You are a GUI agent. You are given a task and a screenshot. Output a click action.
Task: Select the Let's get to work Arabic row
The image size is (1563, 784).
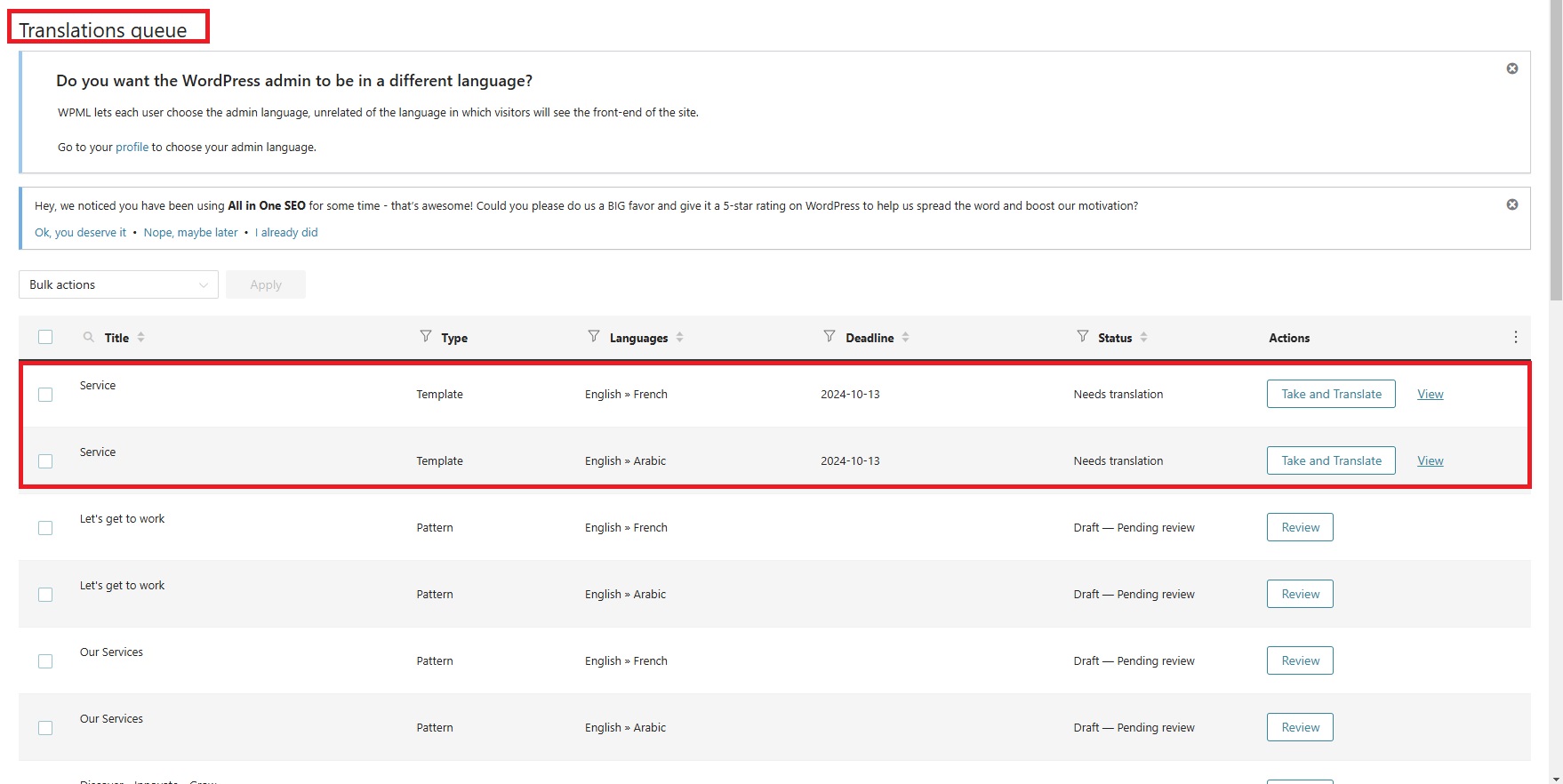[x=45, y=595]
